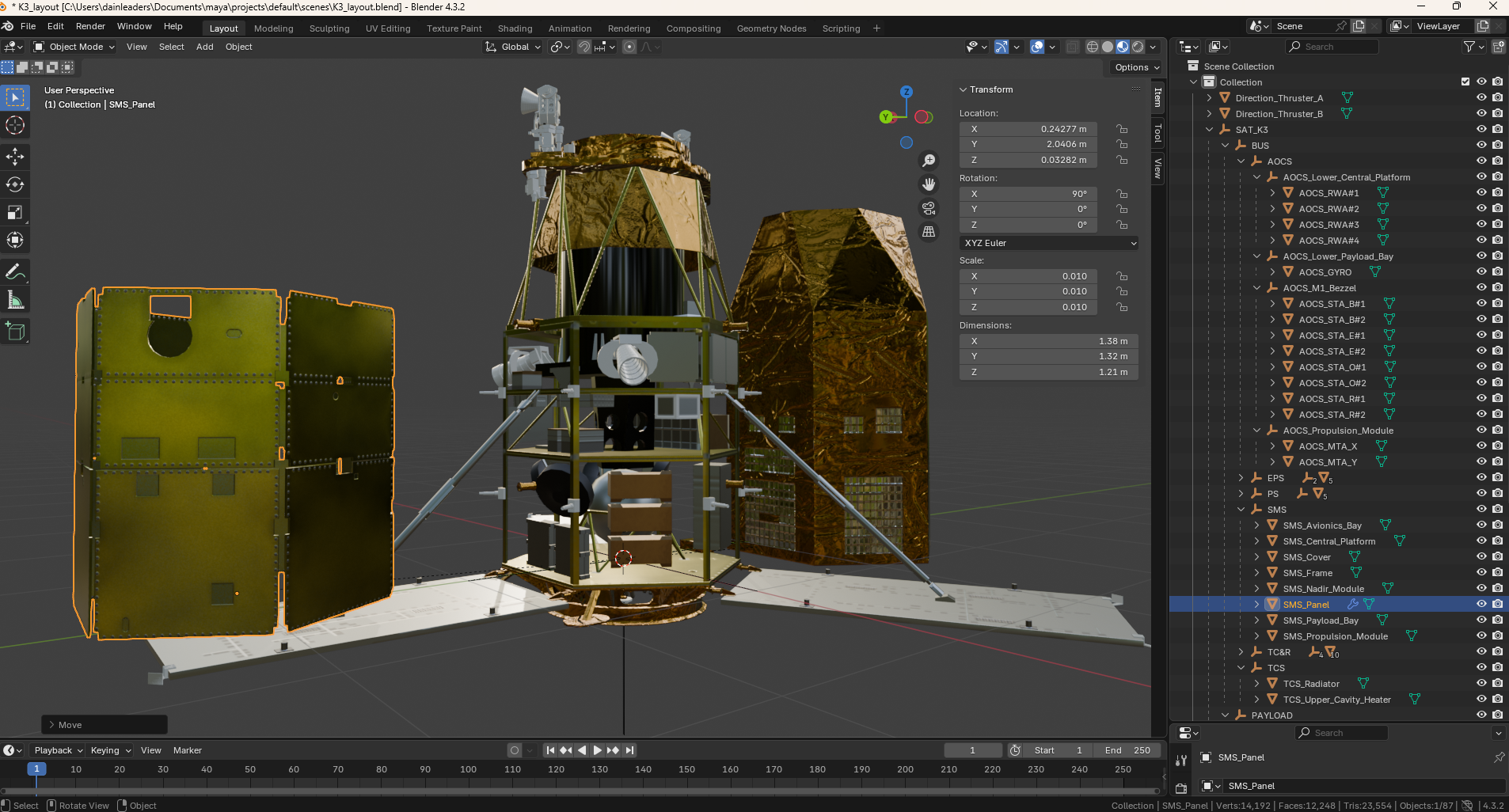1509x812 pixels.
Task: Switch to orthographic/perspective view icon
Action: pyautogui.click(x=929, y=232)
